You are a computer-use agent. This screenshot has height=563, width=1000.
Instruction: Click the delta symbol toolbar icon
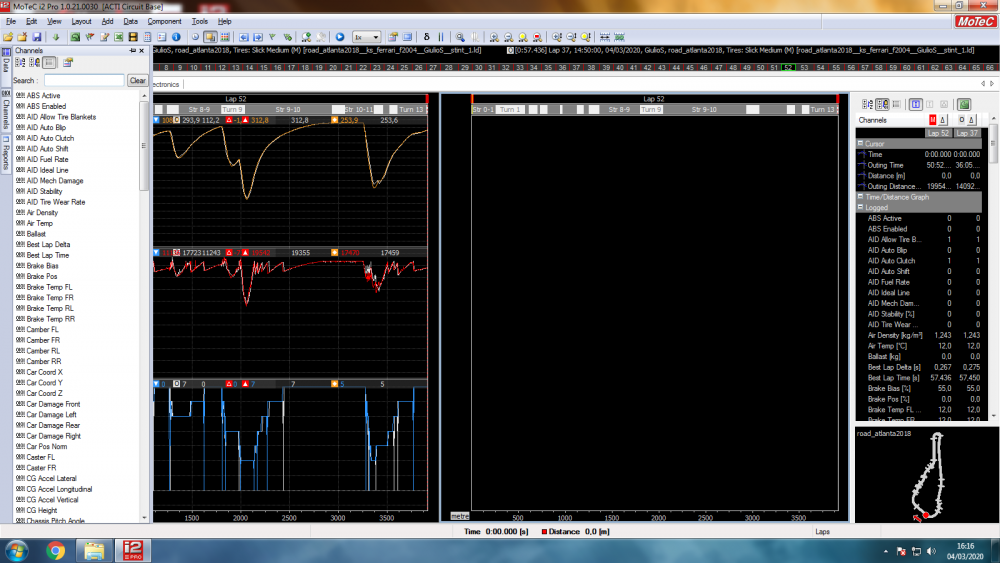pyautogui.click(x=427, y=37)
